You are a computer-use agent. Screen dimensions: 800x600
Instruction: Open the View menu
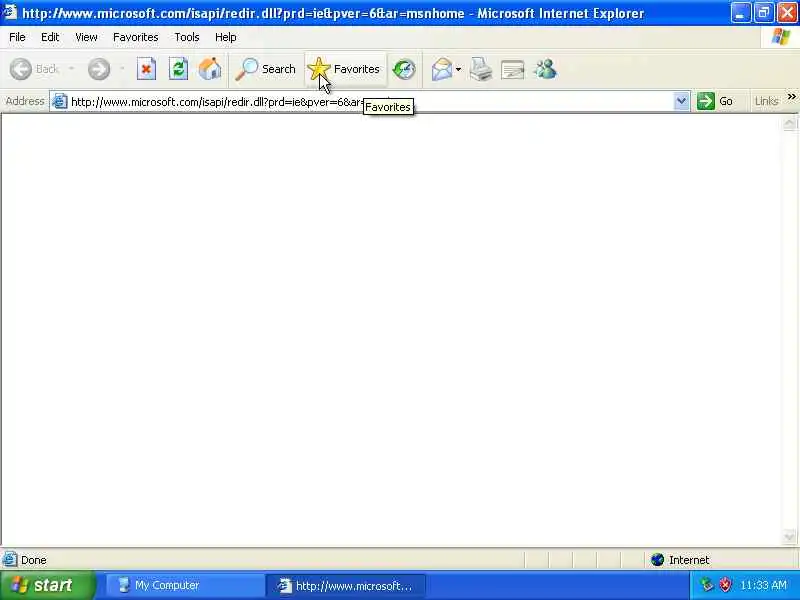86,37
